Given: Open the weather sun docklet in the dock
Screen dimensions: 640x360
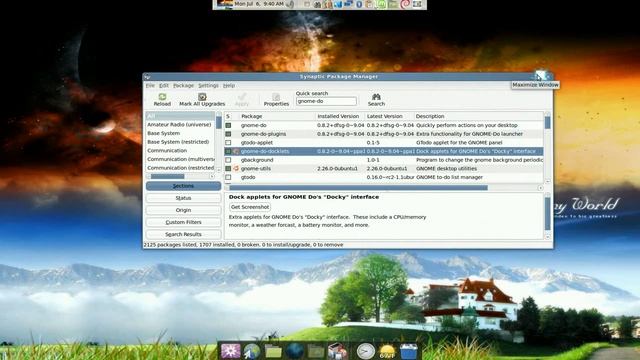Looking at the screenshot, I should (x=387, y=351).
